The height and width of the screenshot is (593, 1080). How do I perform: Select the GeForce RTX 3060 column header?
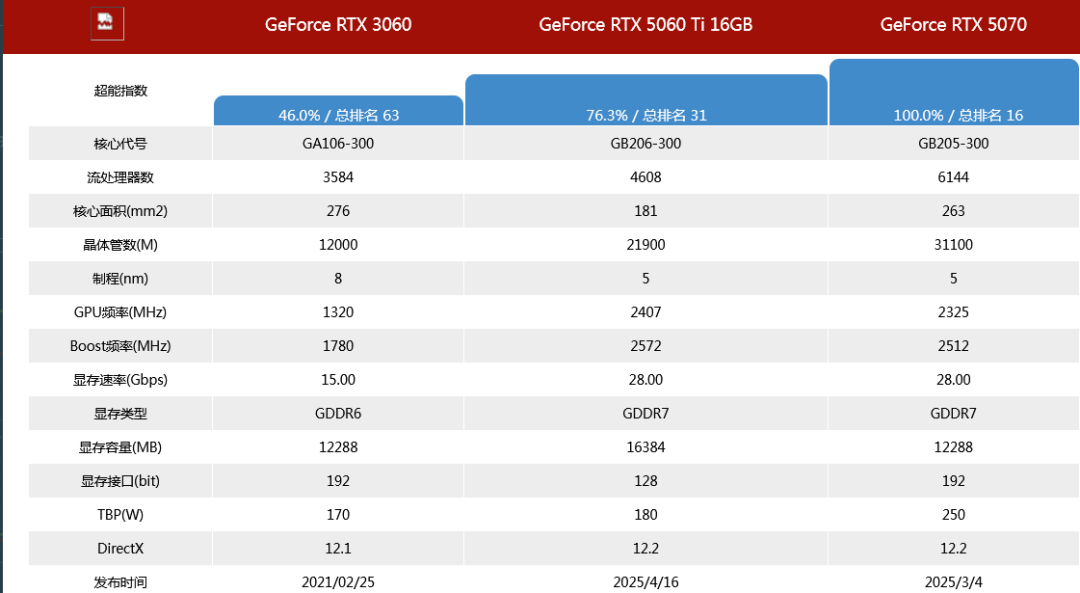point(338,25)
